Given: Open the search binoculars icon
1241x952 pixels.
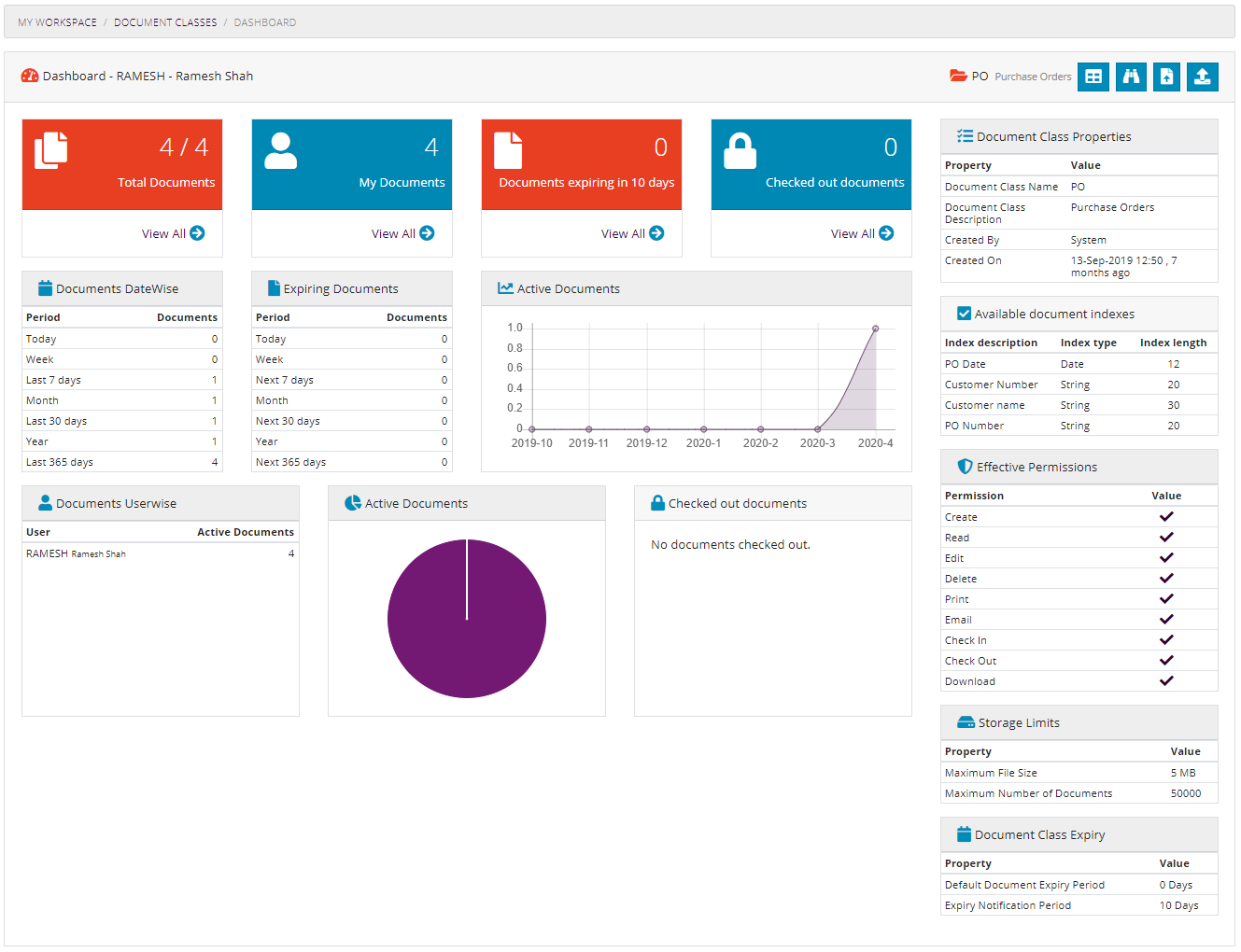Looking at the screenshot, I should 1130,77.
